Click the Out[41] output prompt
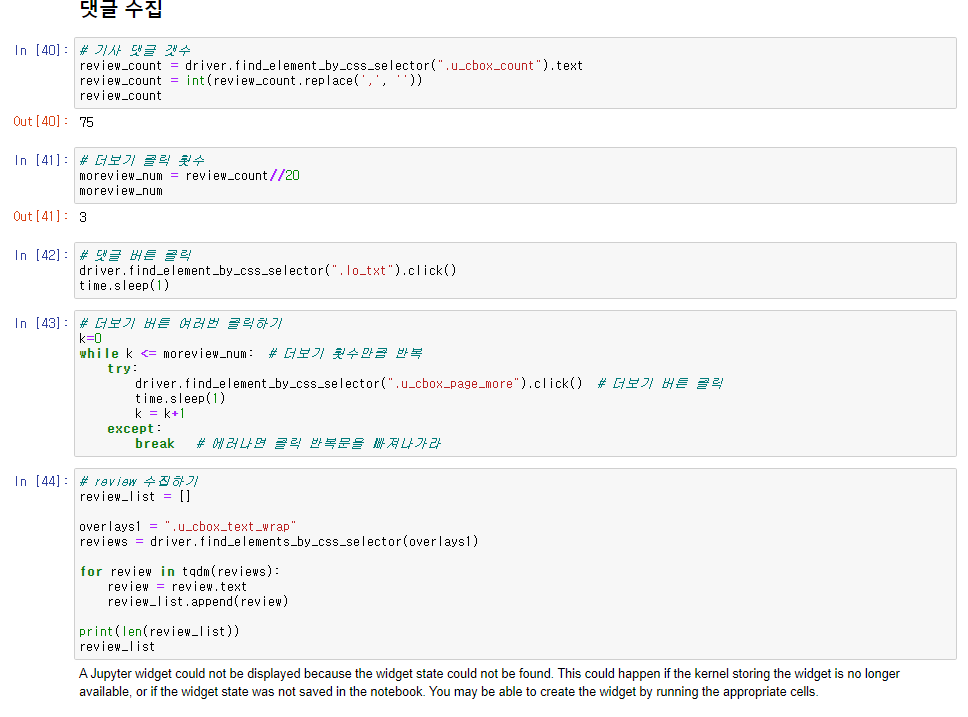 [x=41, y=217]
